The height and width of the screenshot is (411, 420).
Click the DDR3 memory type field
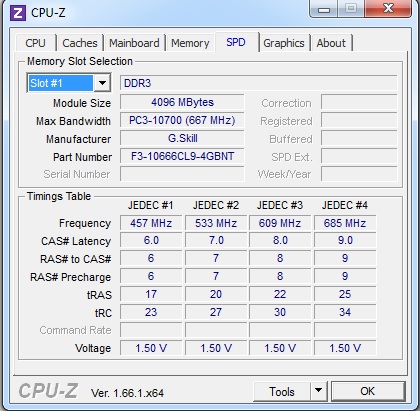click(x=258, y=83)
